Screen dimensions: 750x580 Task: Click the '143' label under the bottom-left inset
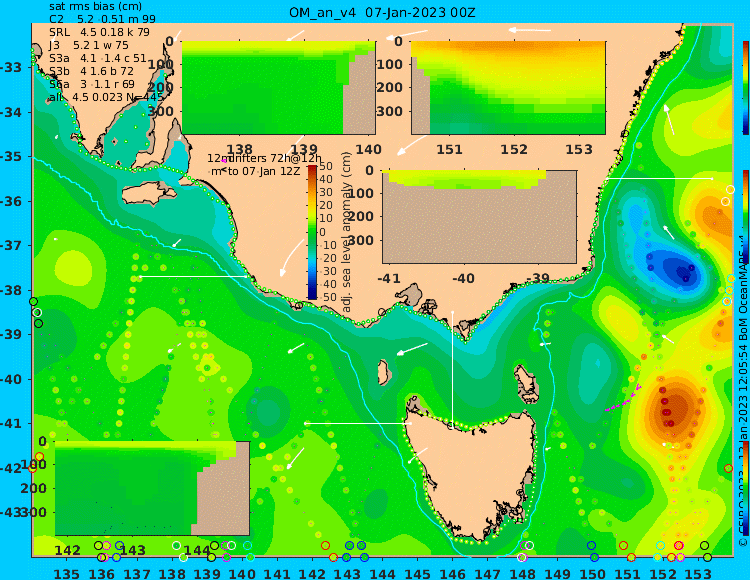tap(132, 551)
